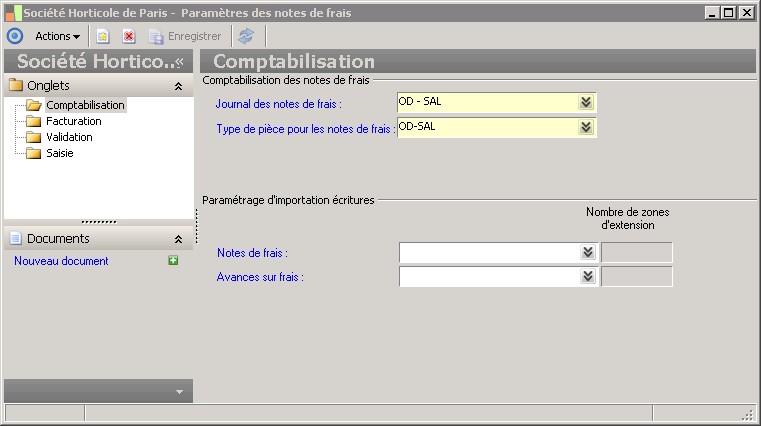Image resolution: width=761 pixels, height=426 pixels.
Task: Click the resize grip in status bar corner
Action: 748,415
